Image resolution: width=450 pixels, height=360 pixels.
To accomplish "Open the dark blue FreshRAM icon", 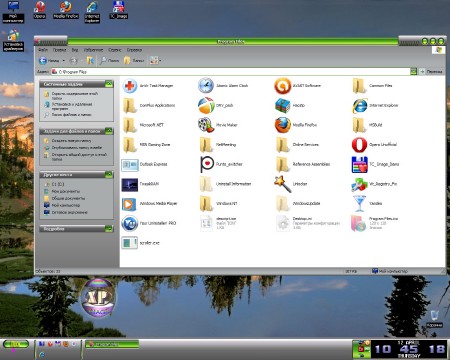I will click(129, 184).
